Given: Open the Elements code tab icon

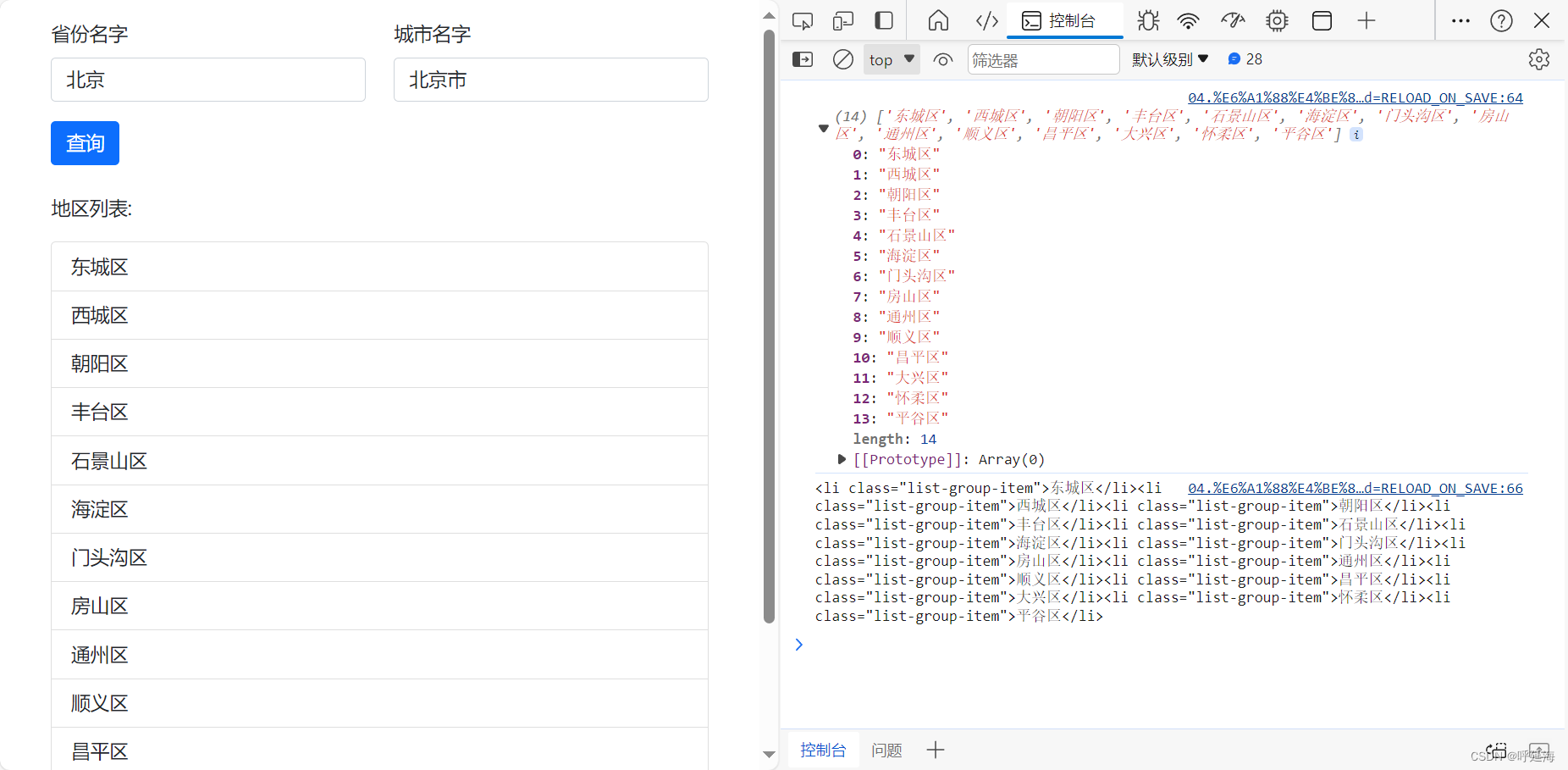Looking at the screenshot, I should click(x=987, y=20).
